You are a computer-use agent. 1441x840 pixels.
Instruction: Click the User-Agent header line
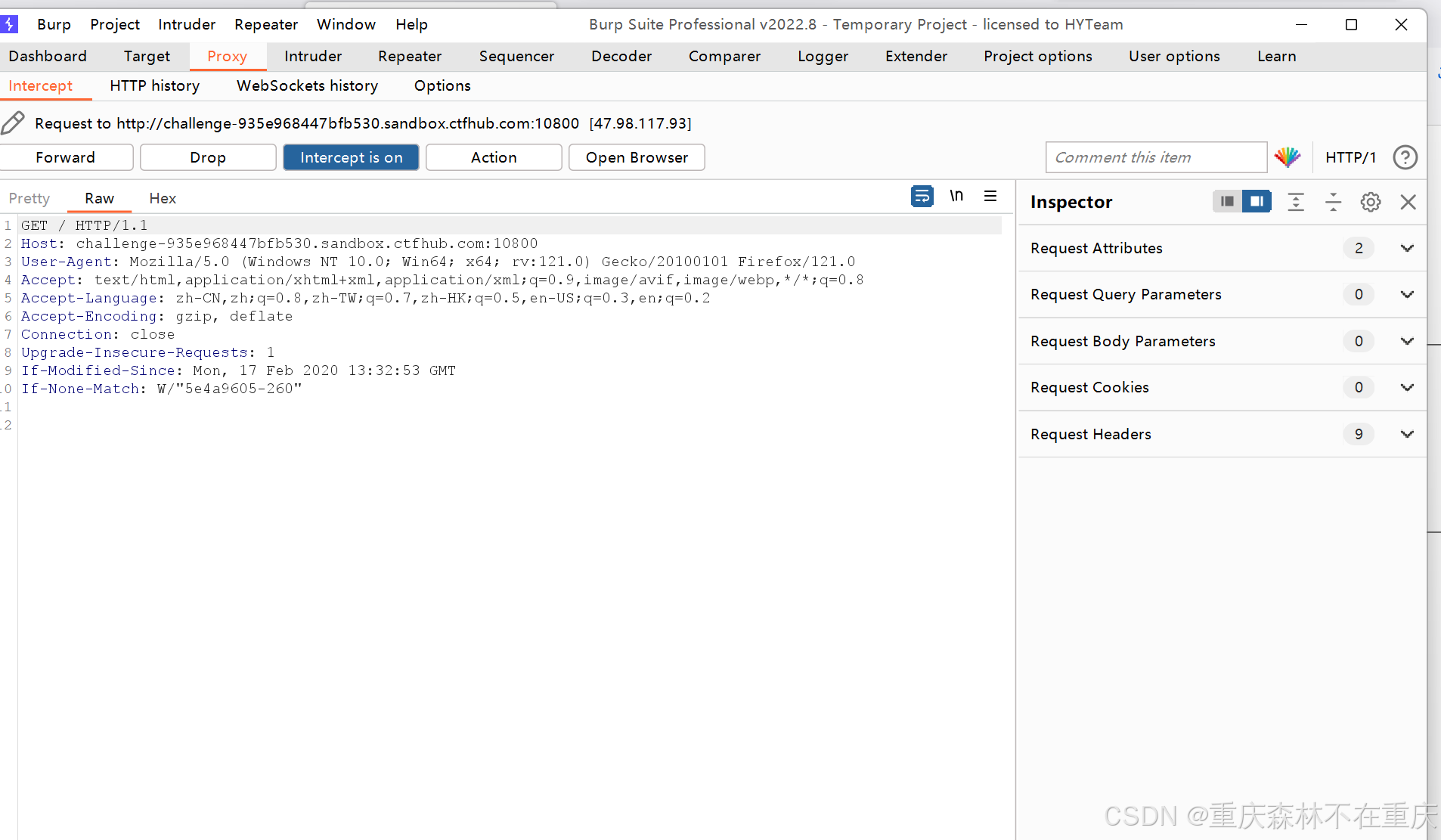tap(438, 262)
